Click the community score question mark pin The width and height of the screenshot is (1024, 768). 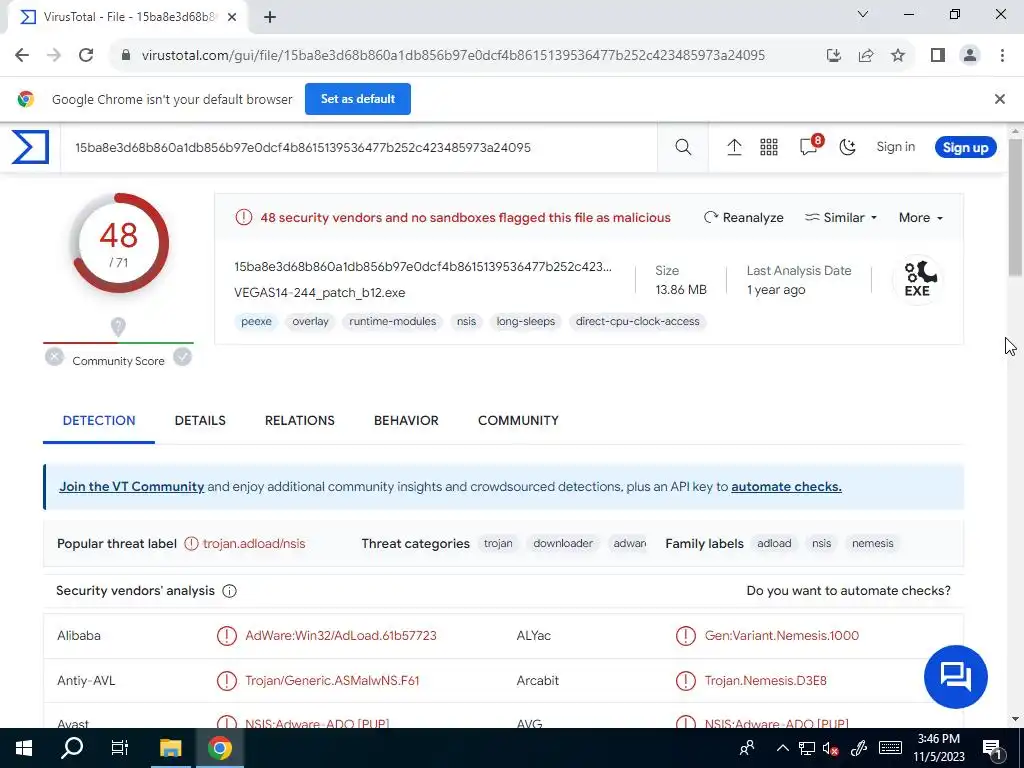coord(118,327)
